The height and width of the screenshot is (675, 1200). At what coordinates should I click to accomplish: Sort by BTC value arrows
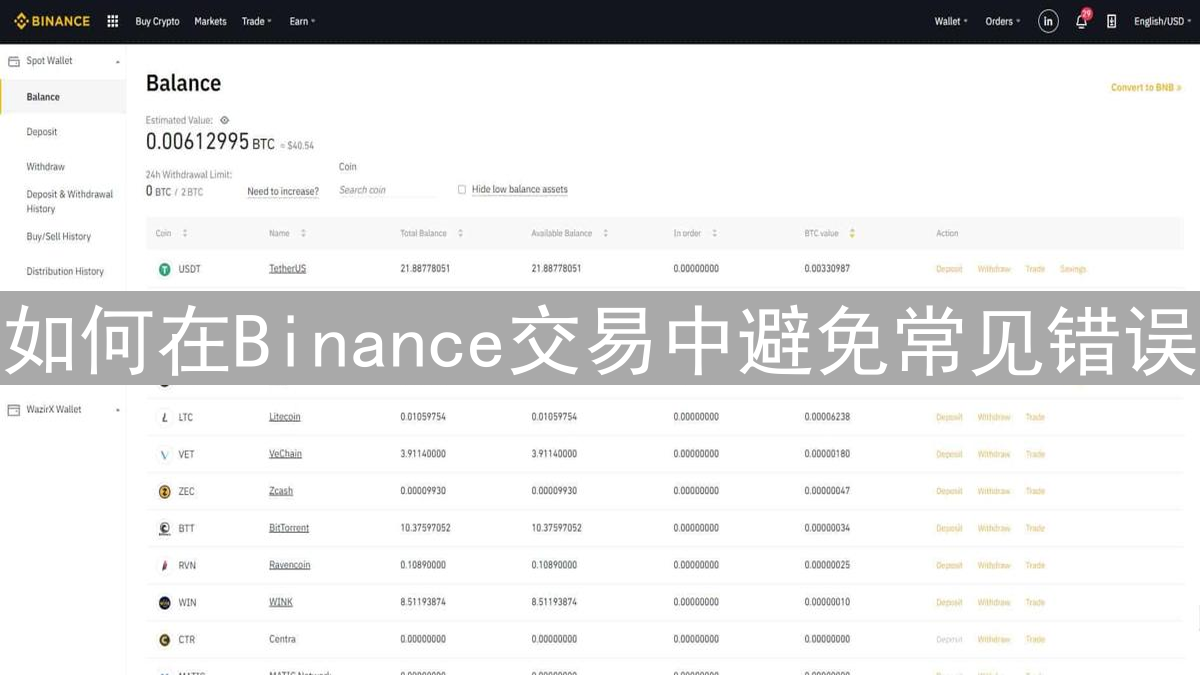click(852, 233)
